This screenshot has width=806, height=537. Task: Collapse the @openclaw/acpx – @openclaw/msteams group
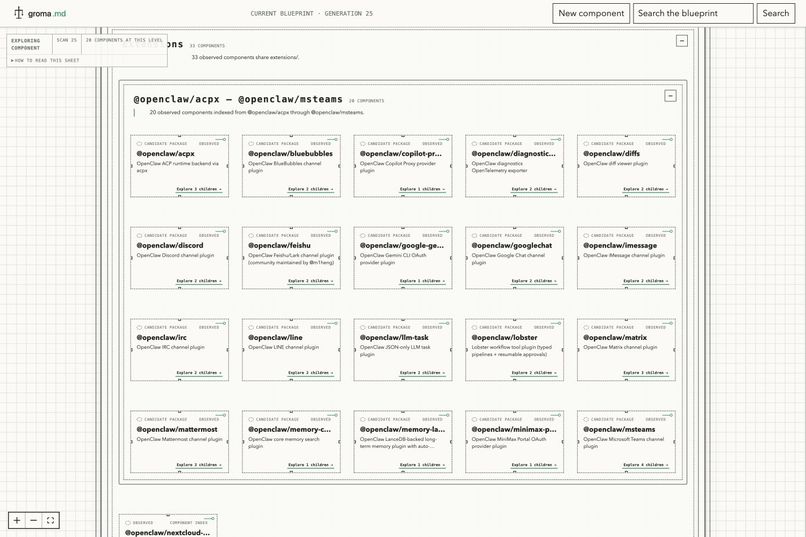(670, 96)
